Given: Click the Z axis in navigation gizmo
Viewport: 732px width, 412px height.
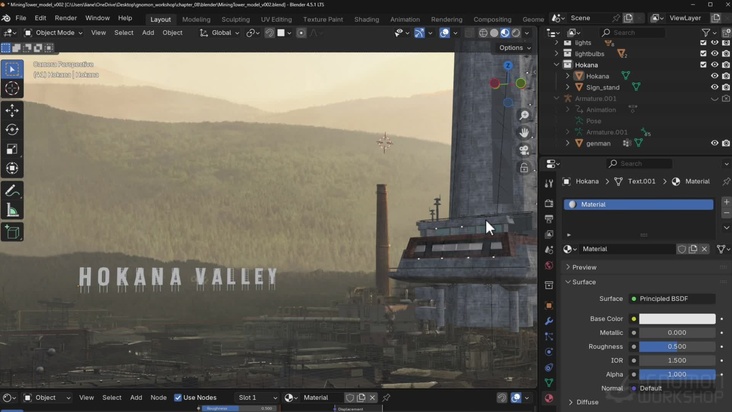Looking at the screenshot, I should (508, 66).
